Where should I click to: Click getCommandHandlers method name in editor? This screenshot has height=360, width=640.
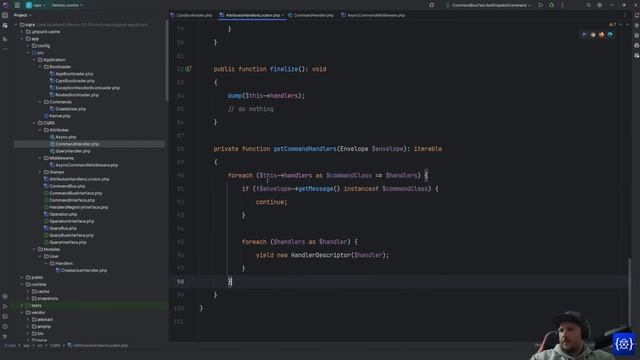(305, 149)
